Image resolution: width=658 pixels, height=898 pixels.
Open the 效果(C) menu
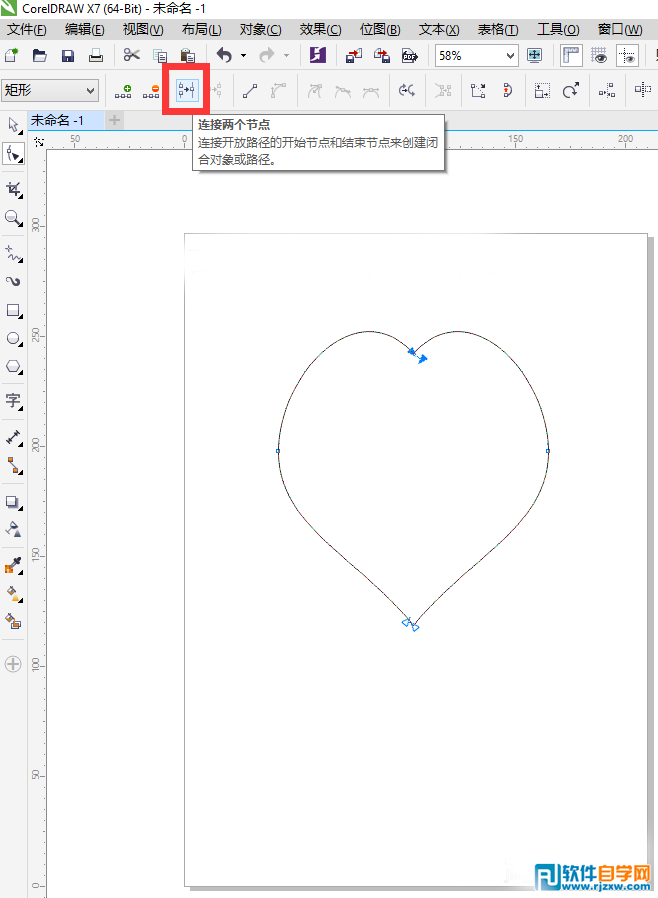[320, 30]
